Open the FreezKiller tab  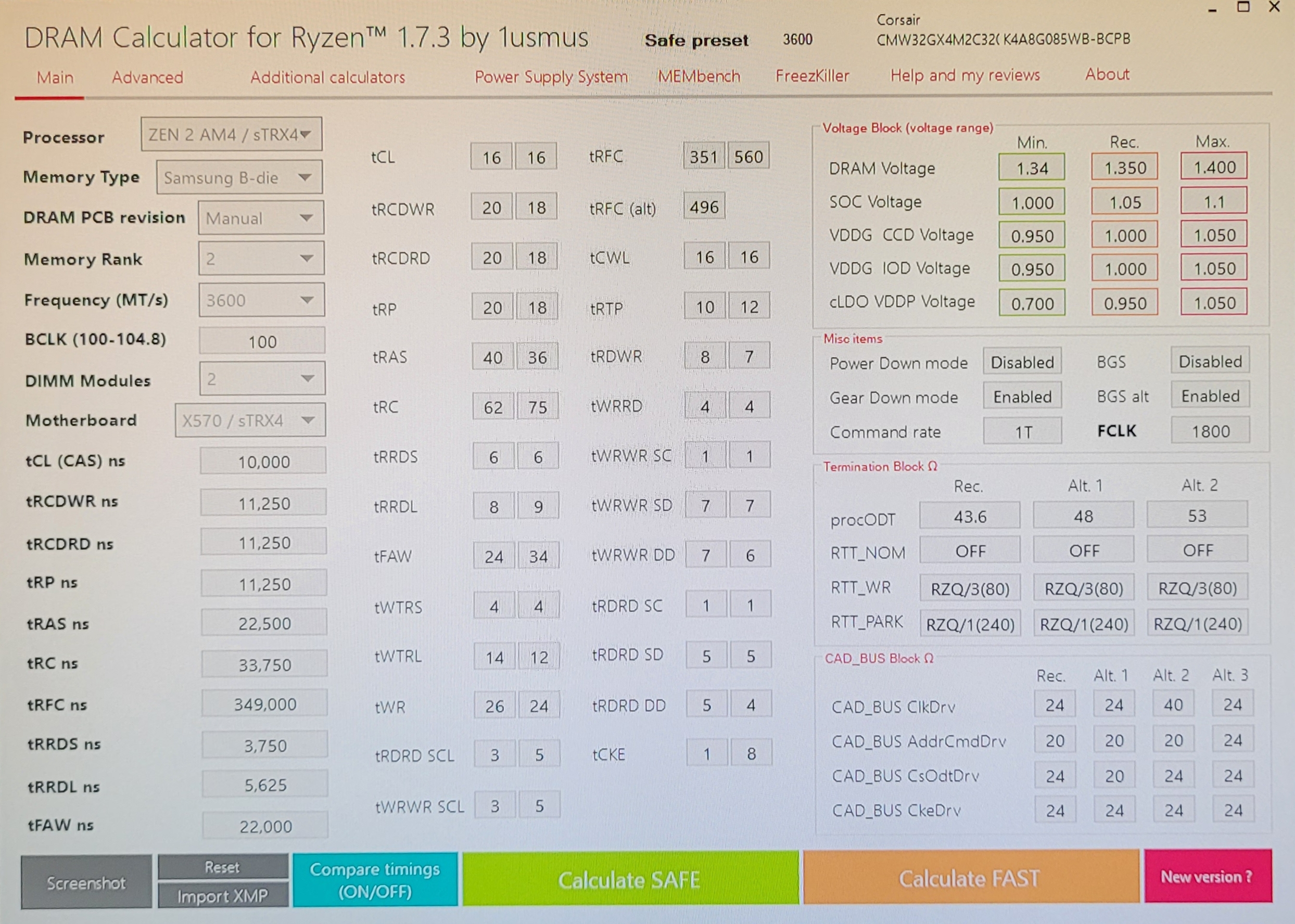click(x=812, y=75)
